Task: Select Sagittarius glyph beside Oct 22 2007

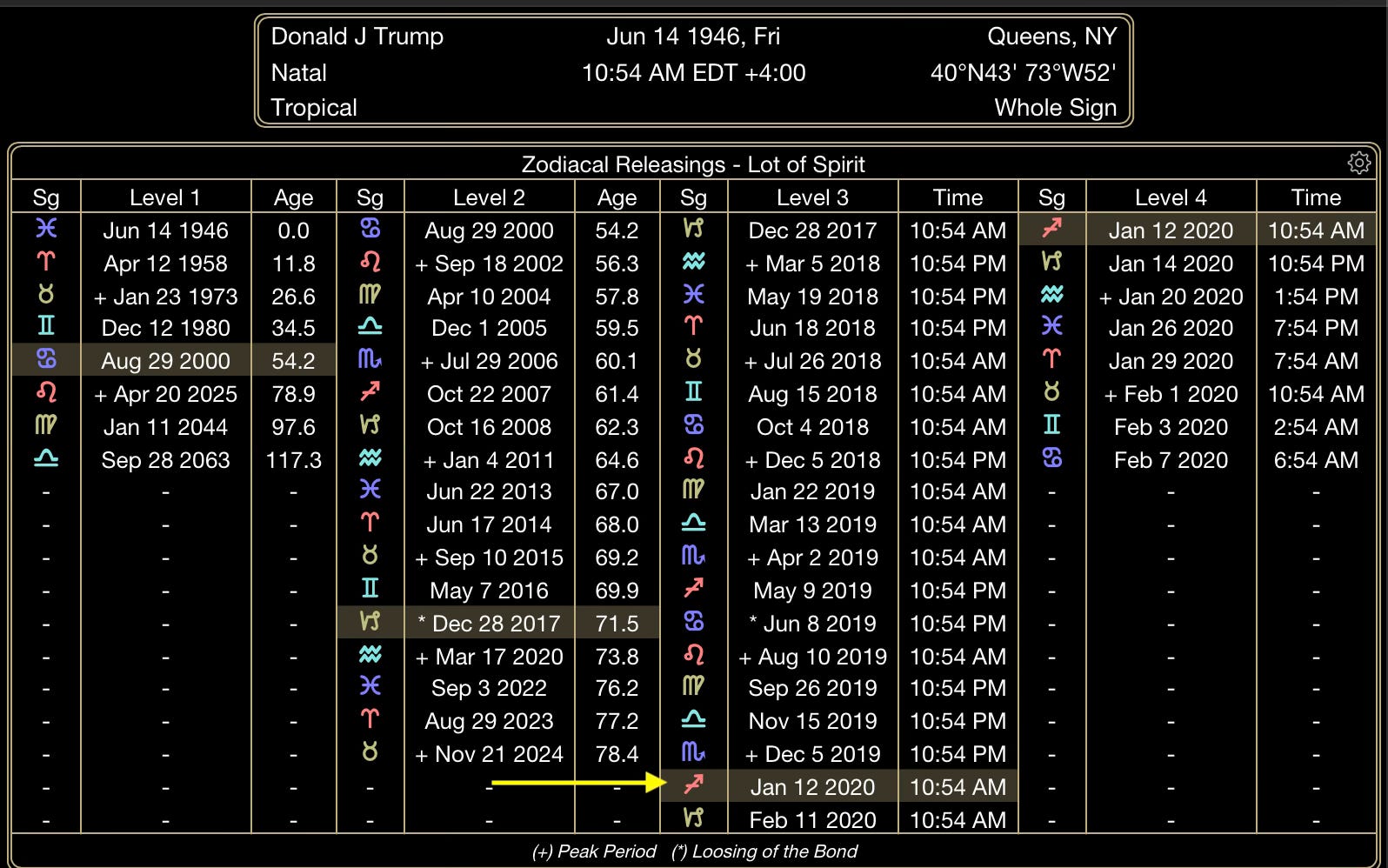Action: click(x=370, y=392)
